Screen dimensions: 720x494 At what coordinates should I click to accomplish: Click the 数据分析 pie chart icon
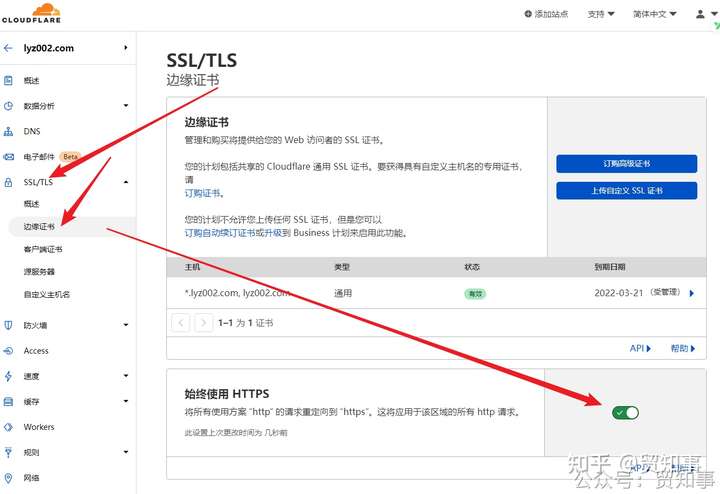tap(8, 106)
